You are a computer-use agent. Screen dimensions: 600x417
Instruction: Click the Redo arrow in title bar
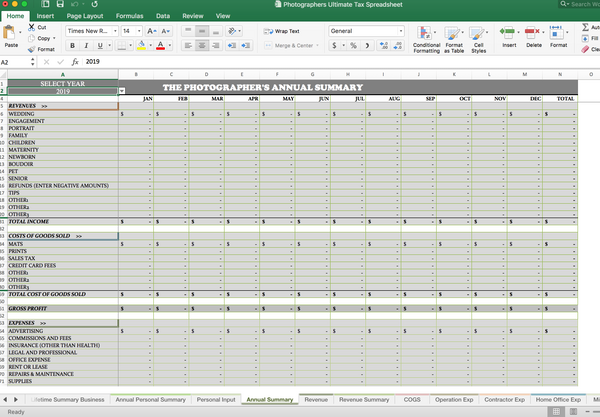(94, 4)
